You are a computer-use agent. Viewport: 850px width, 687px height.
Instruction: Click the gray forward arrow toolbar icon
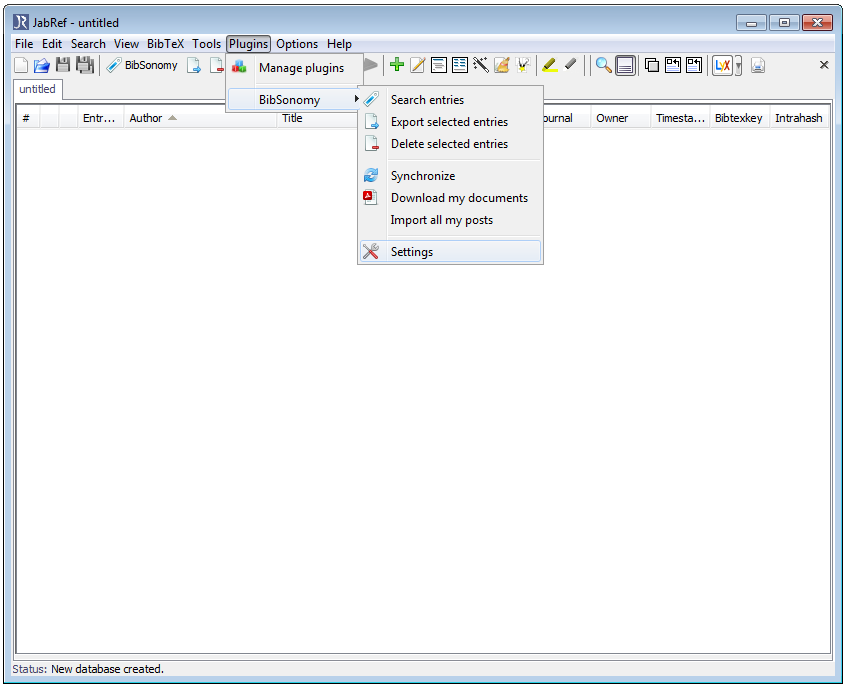(371, 65)
